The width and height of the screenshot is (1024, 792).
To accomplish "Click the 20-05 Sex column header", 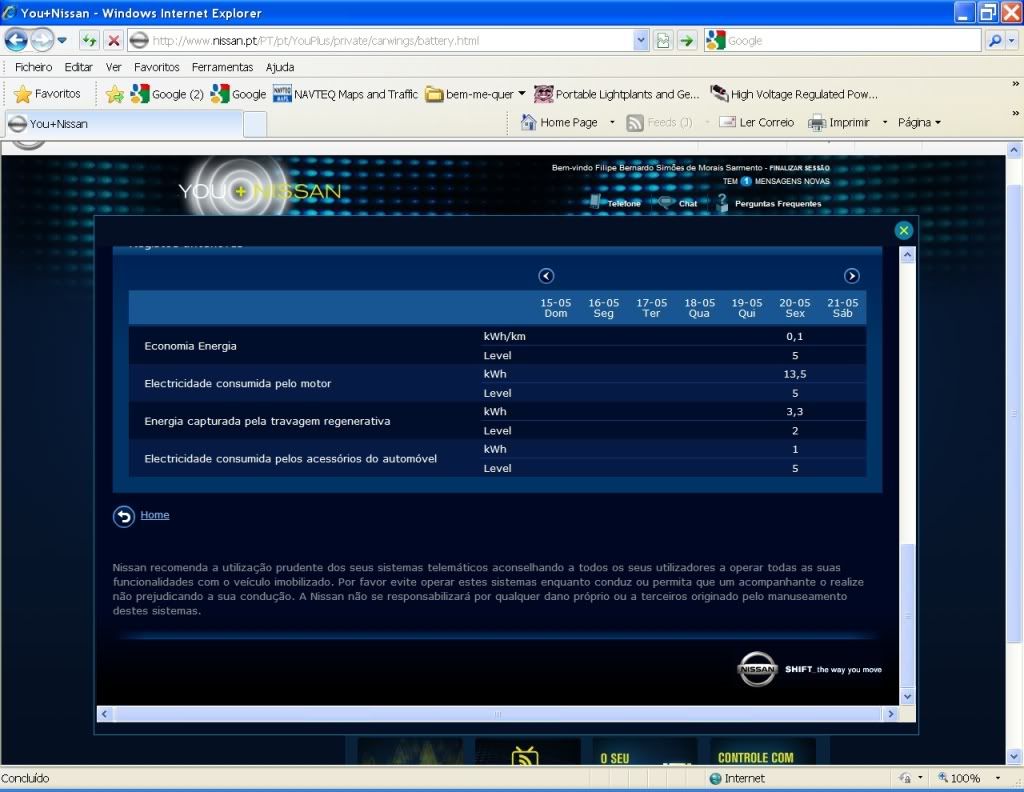I will [795, 308].
